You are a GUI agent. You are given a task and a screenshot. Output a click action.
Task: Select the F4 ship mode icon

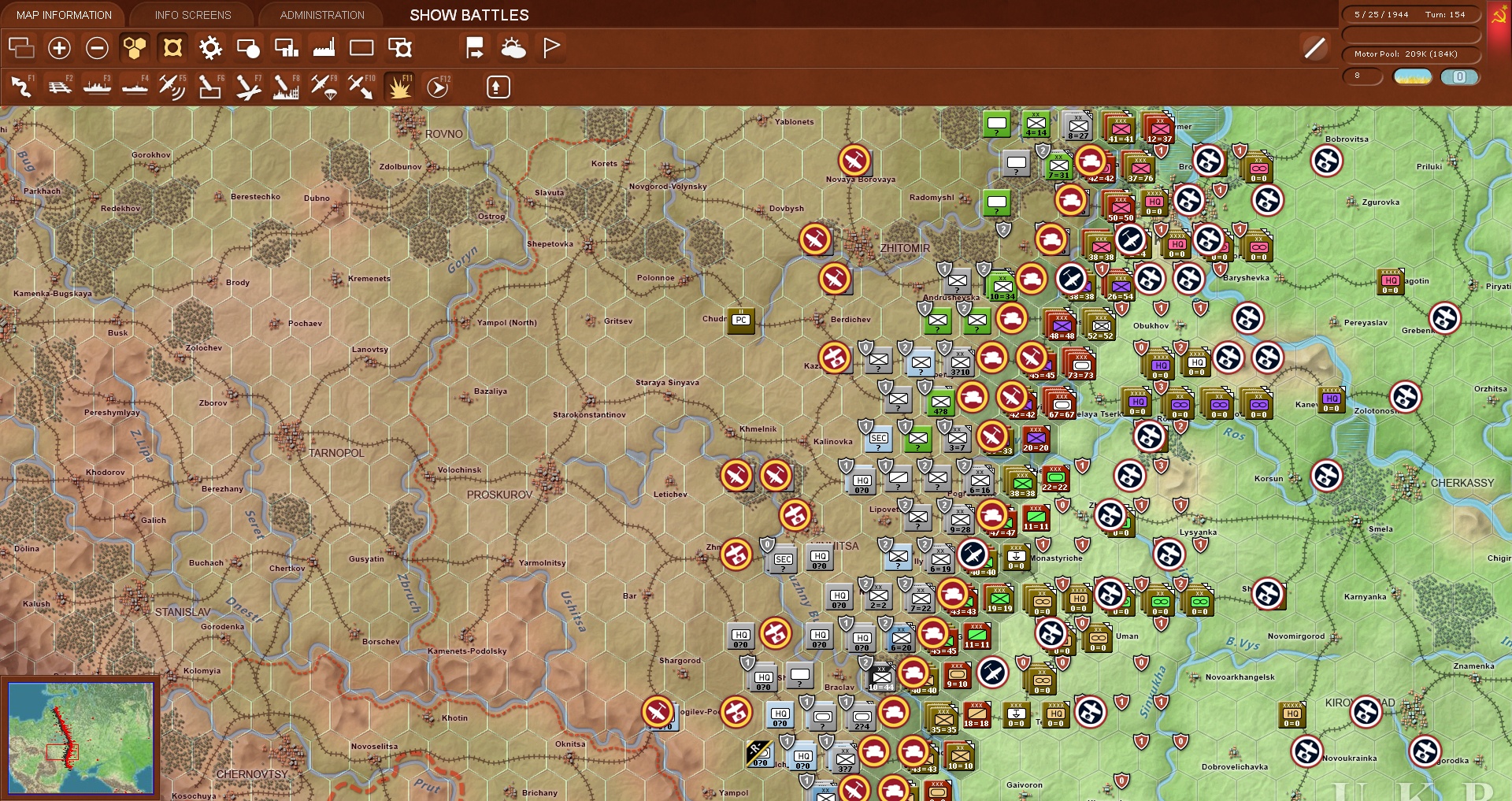(x=135, y=87)
